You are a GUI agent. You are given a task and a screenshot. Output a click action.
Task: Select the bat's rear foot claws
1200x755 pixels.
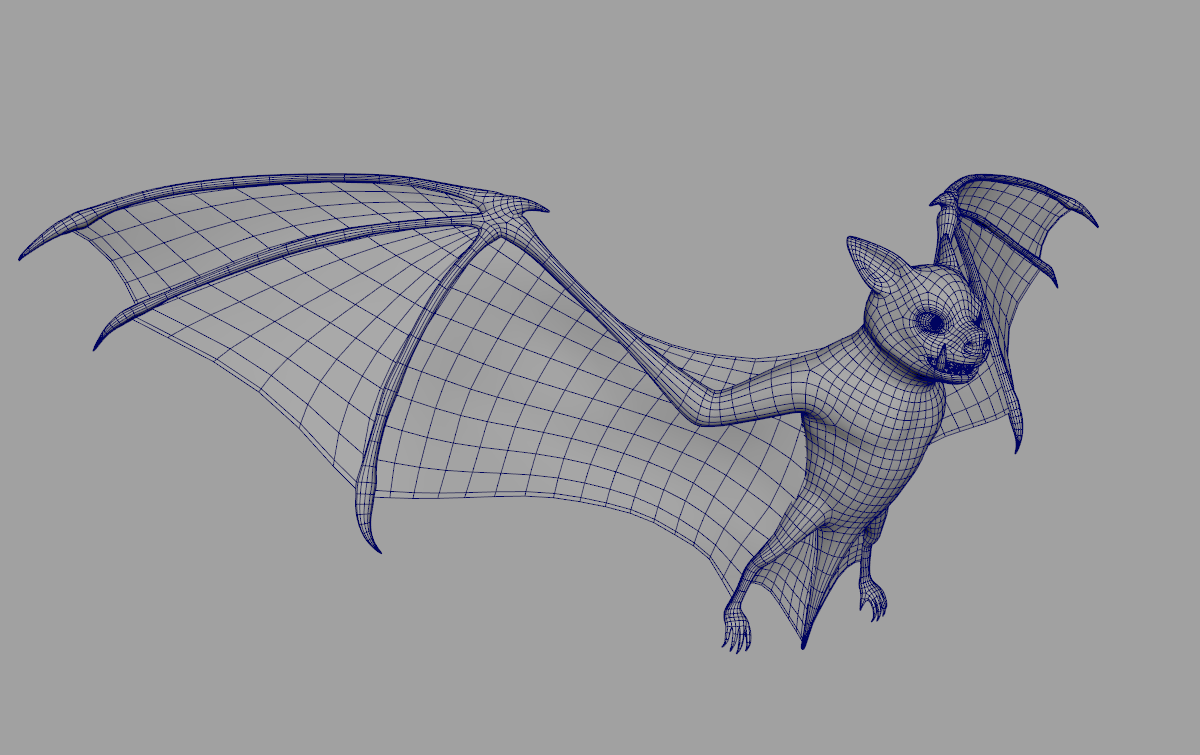tap(875, 602)
